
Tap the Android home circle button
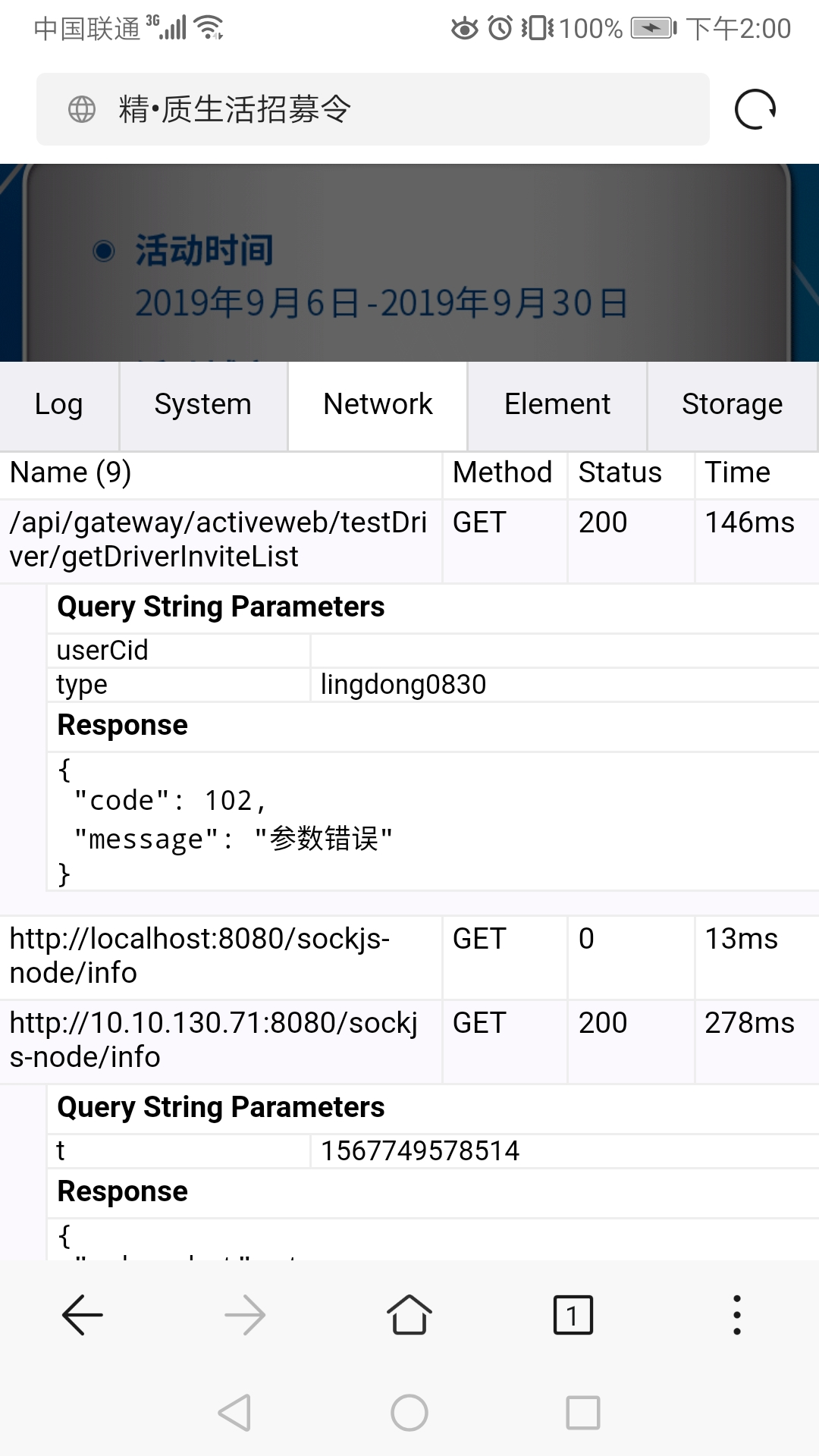(409, 1413)
